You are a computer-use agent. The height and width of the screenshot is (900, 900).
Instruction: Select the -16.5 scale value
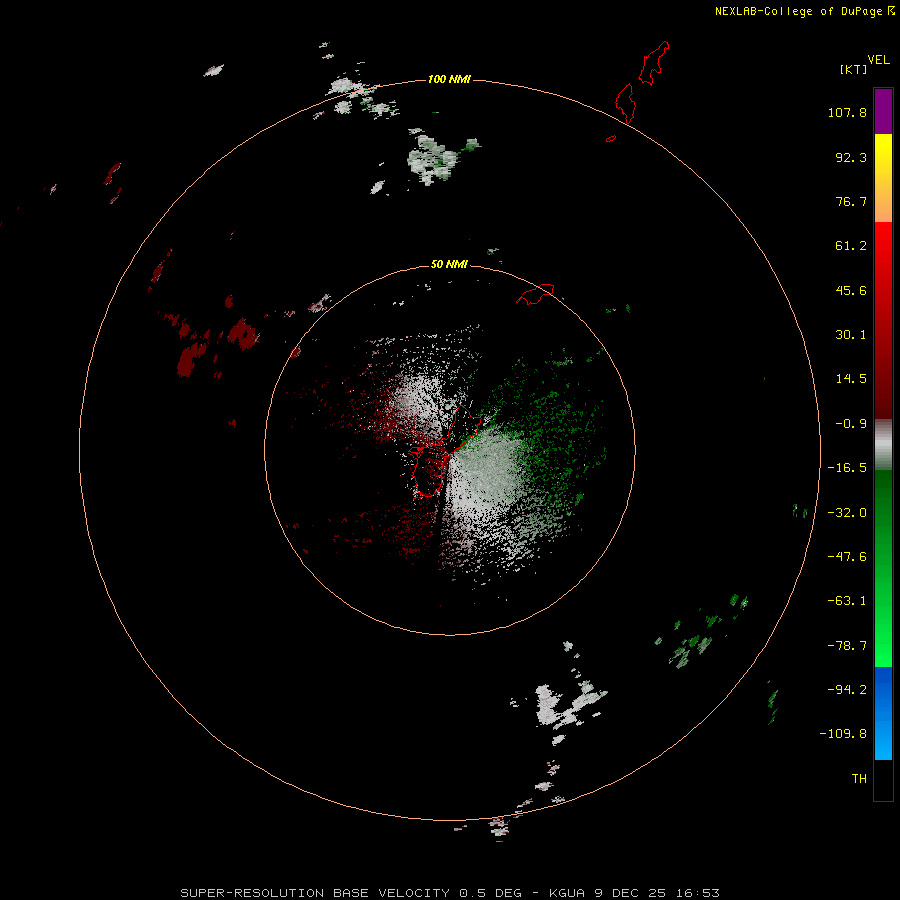(847, 468)
